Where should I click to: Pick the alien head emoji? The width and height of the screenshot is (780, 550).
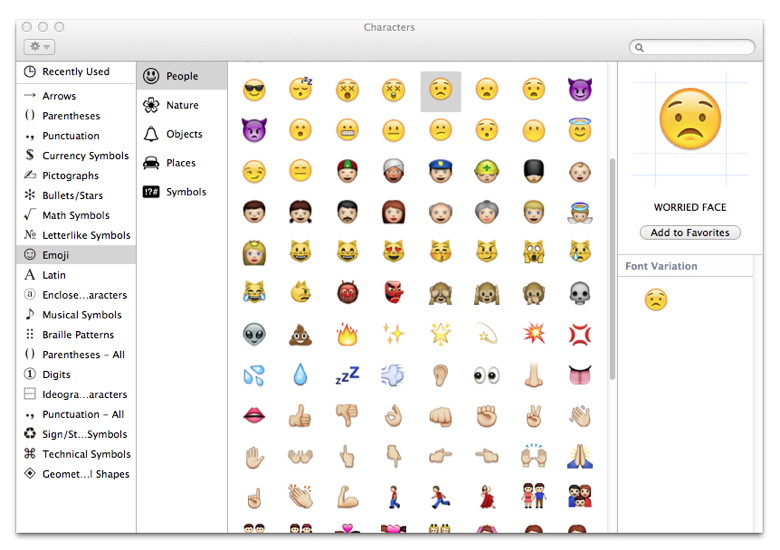pyautogui.click(x=254, y=334)
